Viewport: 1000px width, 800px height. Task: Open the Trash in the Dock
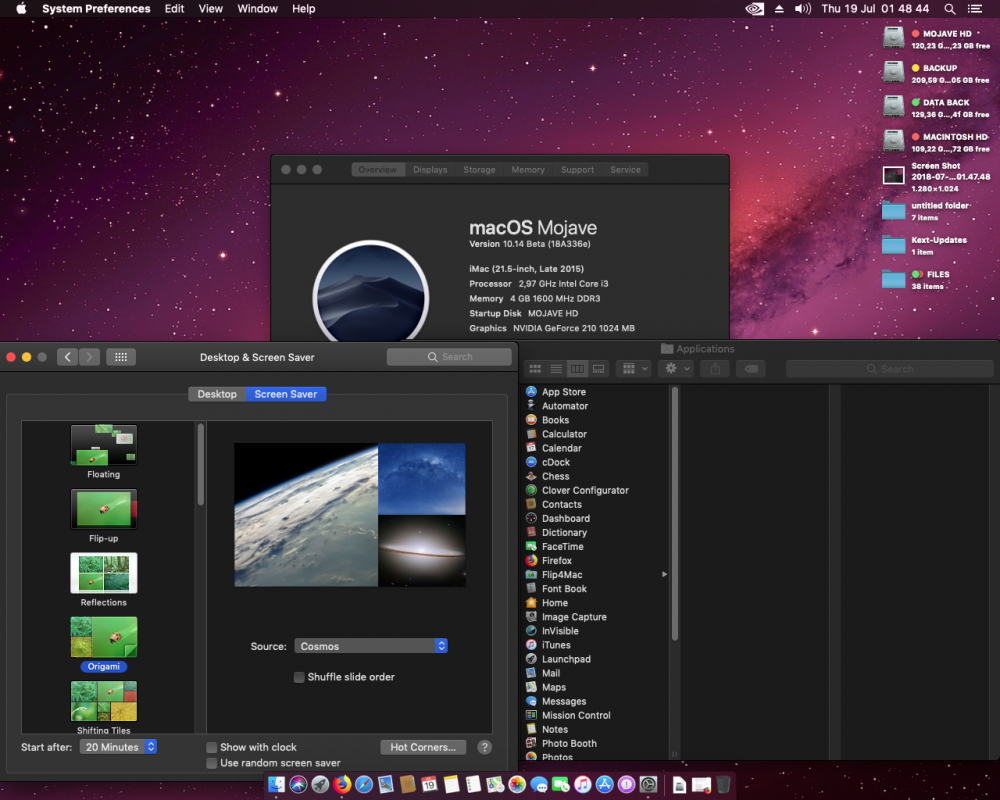tap(723, 784)
